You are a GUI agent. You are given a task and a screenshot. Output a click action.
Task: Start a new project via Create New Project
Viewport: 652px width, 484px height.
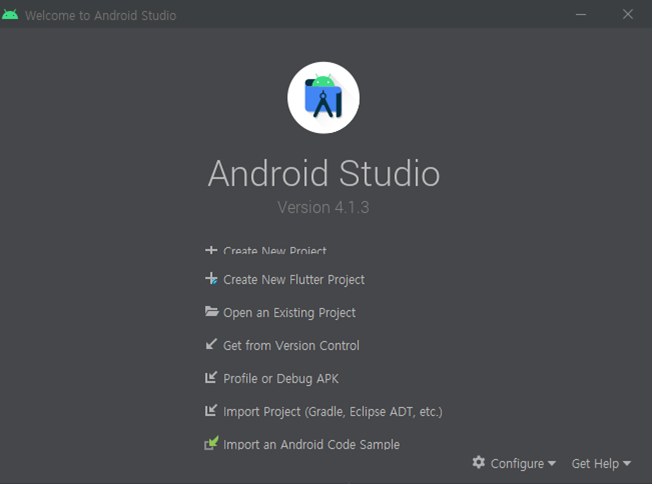[274, 250]
